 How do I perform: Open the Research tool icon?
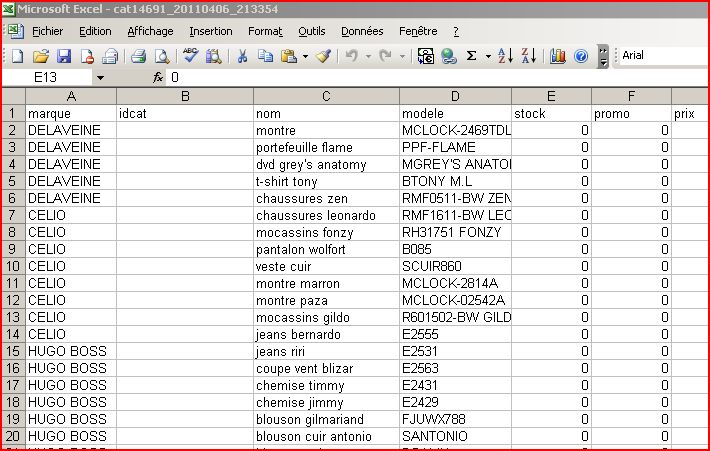point(214,56)
